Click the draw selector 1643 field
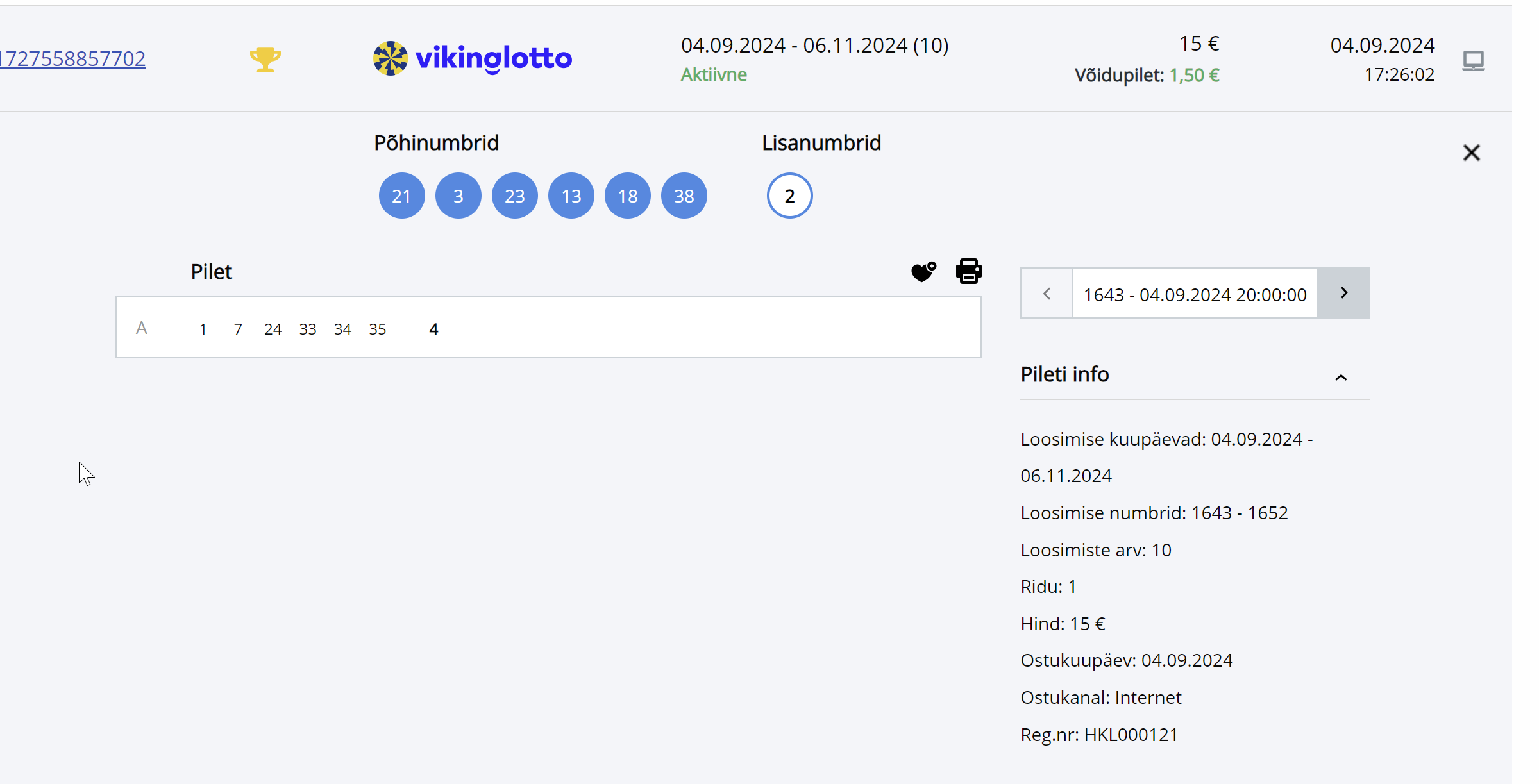 (1194, 294)
